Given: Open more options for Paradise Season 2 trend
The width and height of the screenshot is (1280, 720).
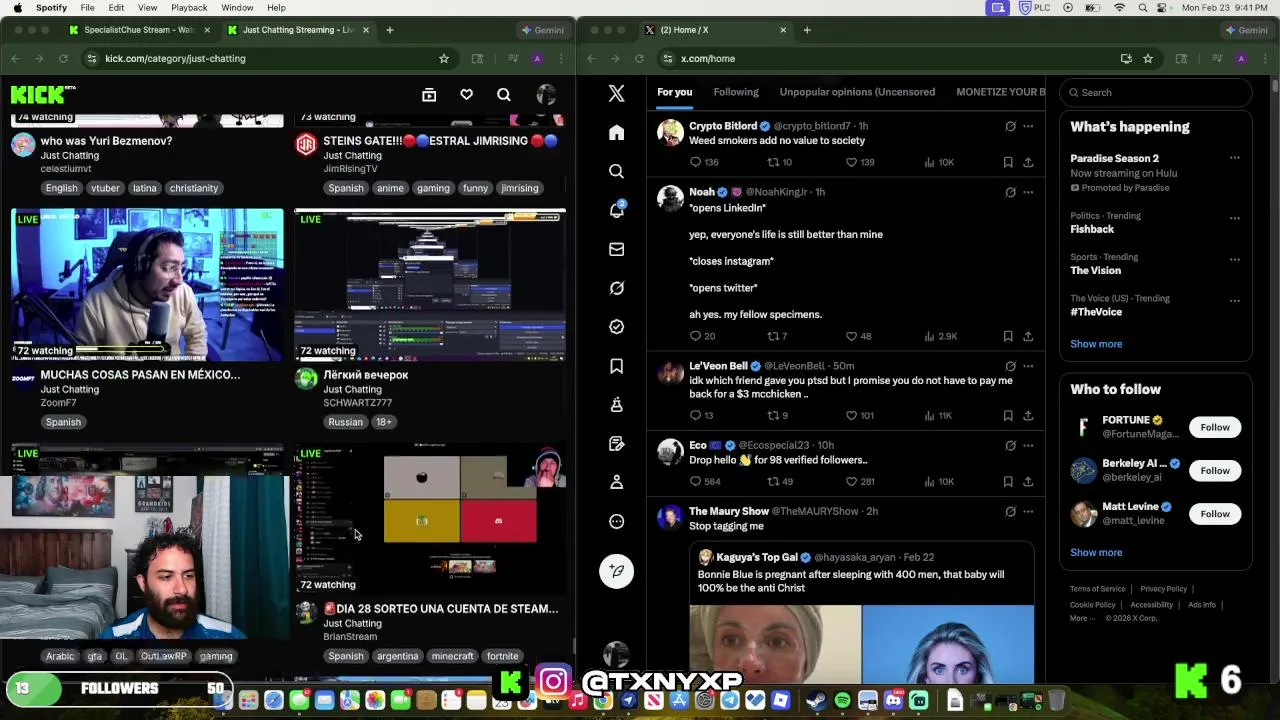Looking at the screenshot, I should tap(1235, 158).
